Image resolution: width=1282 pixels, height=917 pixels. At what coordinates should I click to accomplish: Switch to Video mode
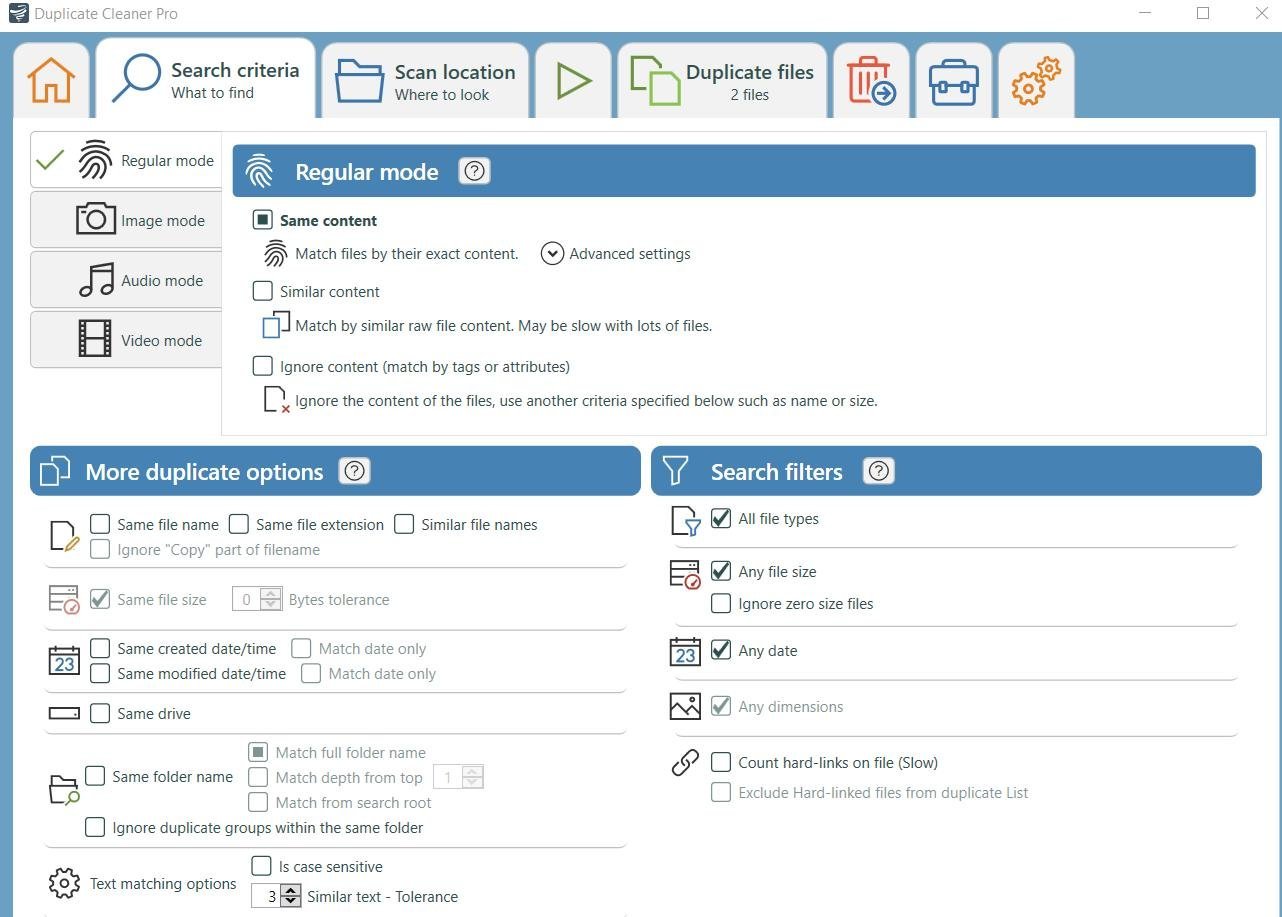click(x=126, y=340)
